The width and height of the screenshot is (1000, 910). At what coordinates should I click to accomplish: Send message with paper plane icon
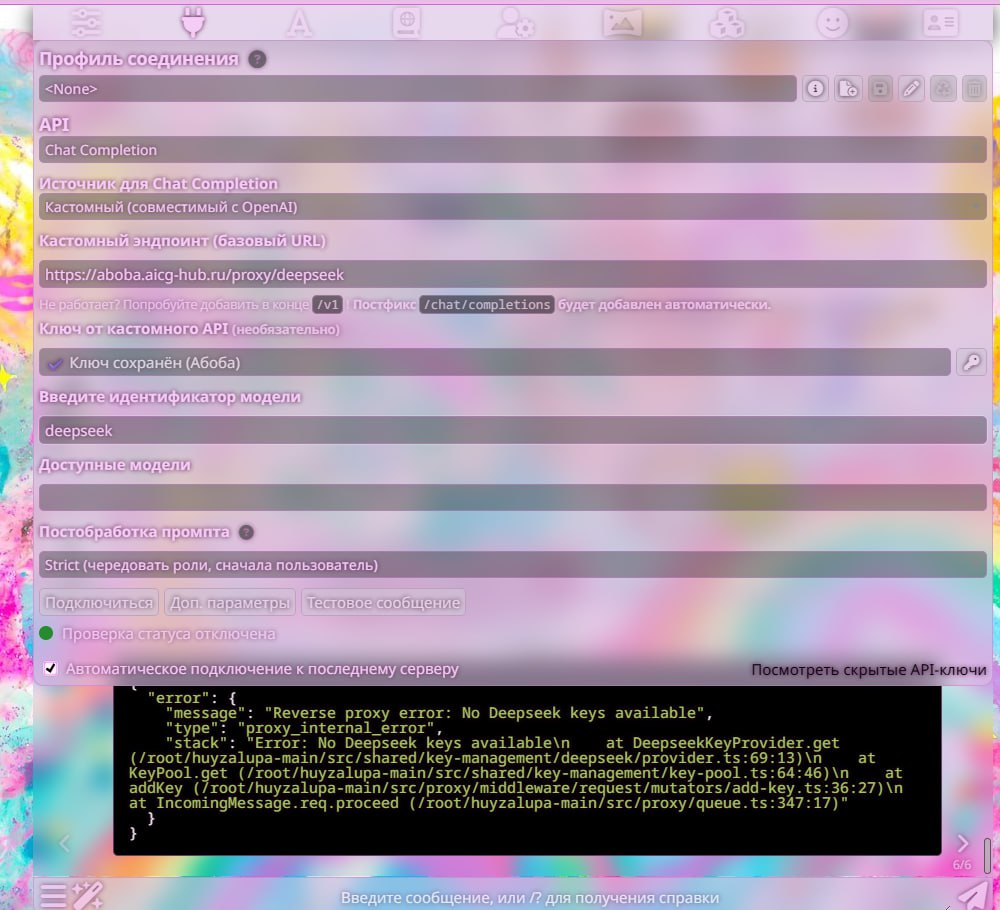click(971, 895)
